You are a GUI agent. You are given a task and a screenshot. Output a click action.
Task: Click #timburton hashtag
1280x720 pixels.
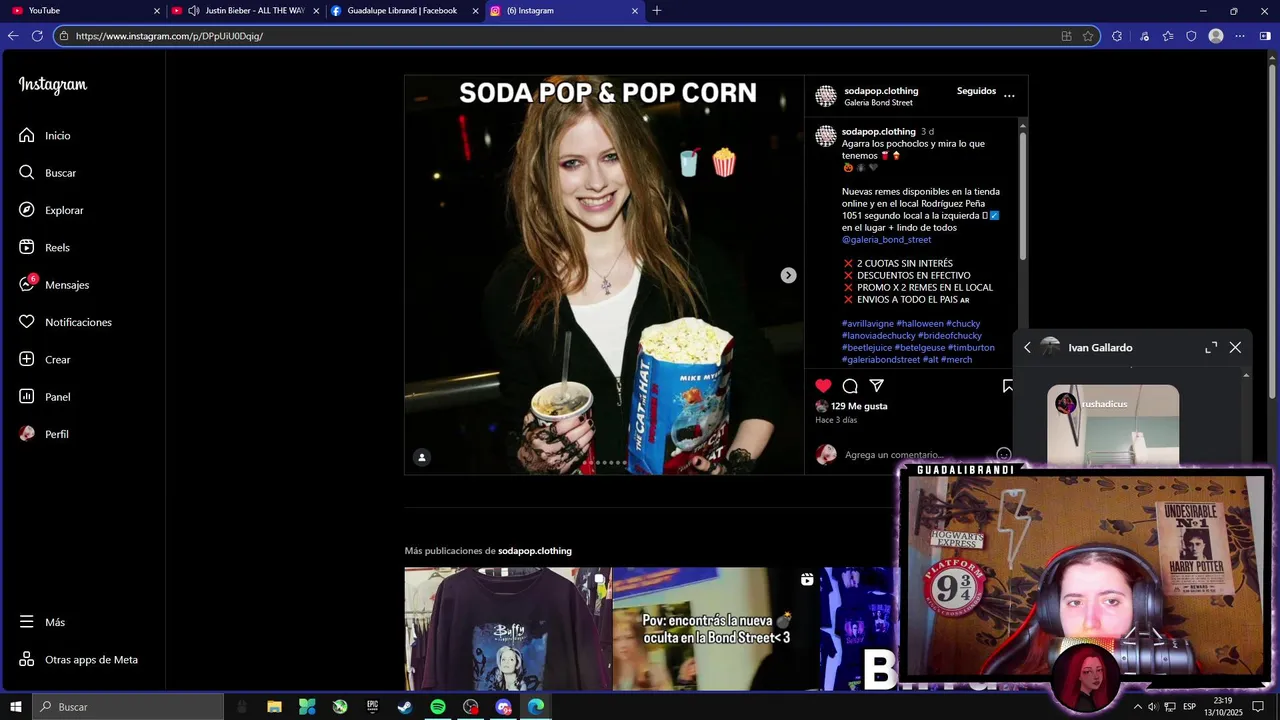click(971, 348)
